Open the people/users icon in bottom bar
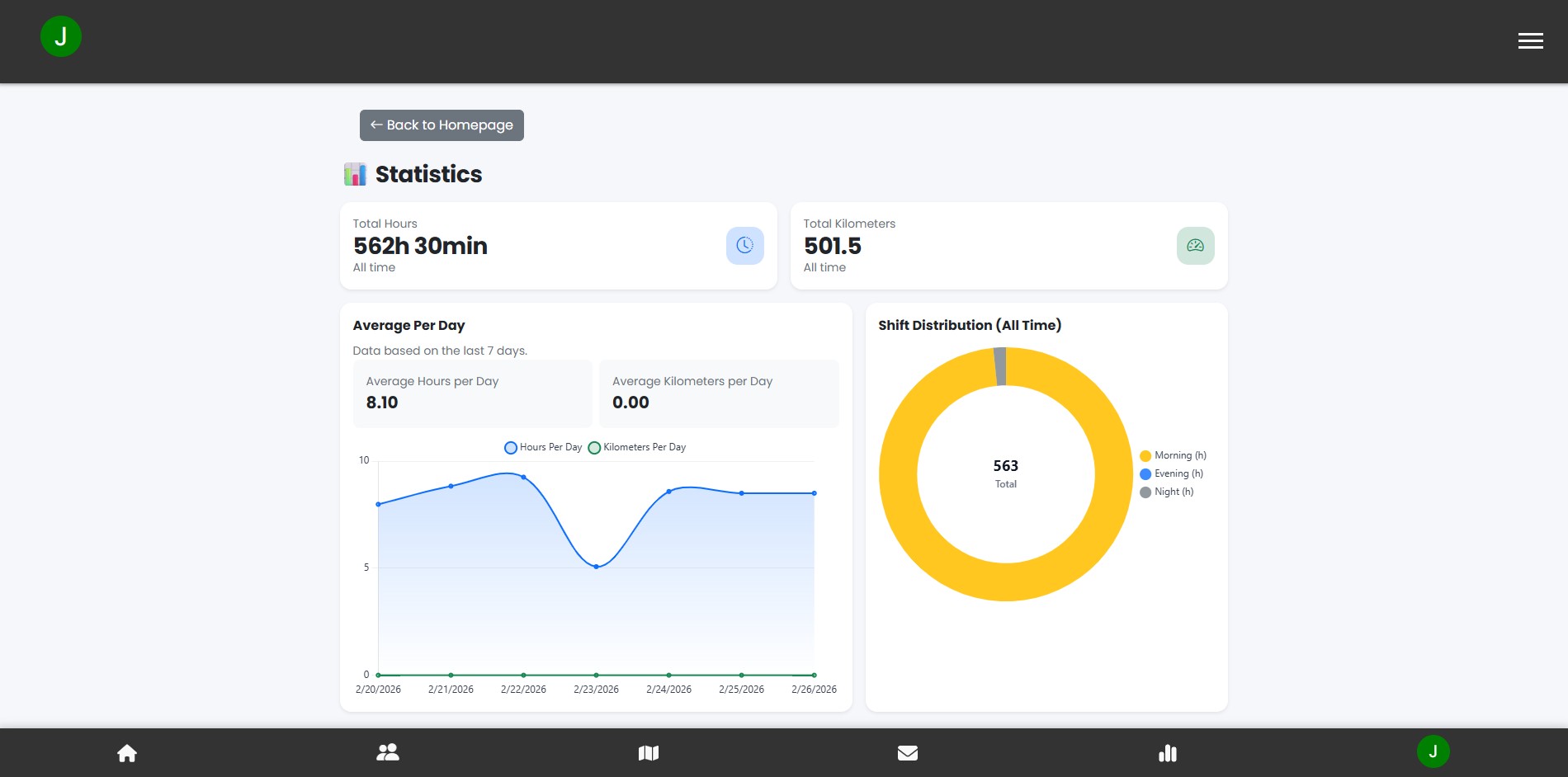Viewport: 1568px width, 777px height. (x=388, y=753)
